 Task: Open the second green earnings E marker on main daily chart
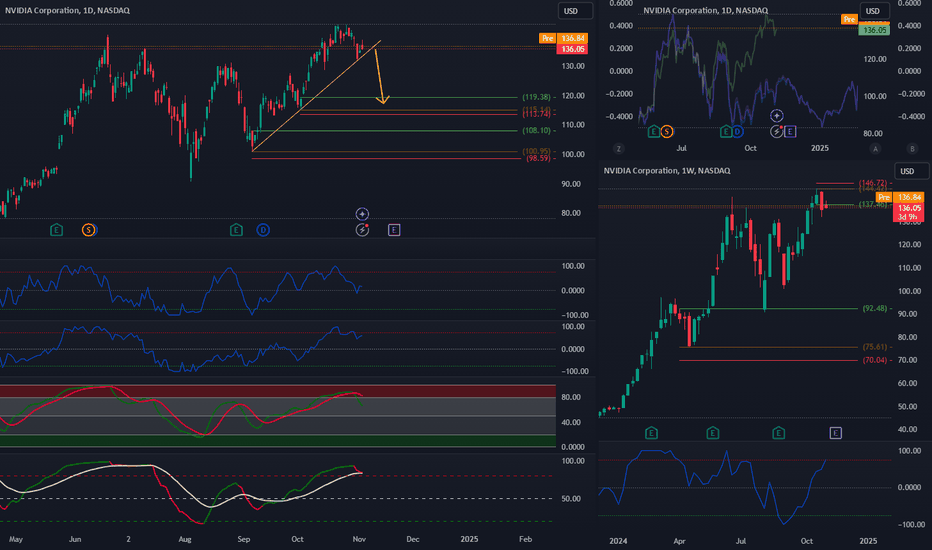point(236,230)
